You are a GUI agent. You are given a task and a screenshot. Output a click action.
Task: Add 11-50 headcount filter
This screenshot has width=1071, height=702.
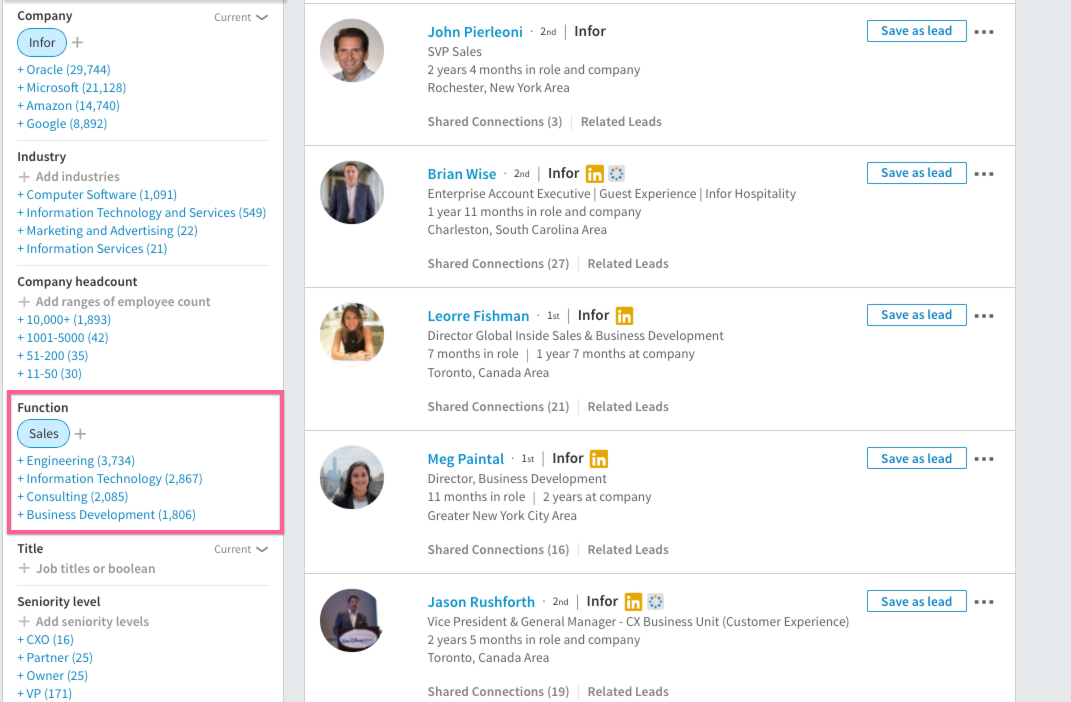(49, 374)
